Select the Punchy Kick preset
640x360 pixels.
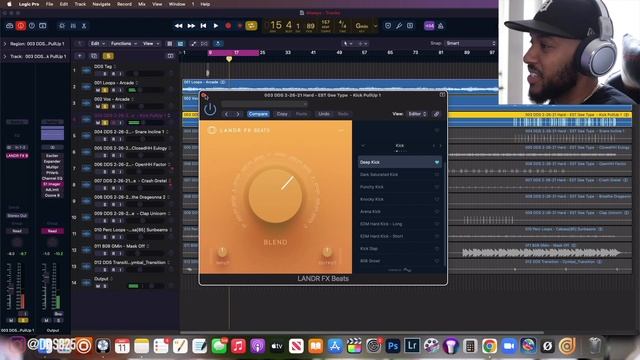(x=400, y=187)
